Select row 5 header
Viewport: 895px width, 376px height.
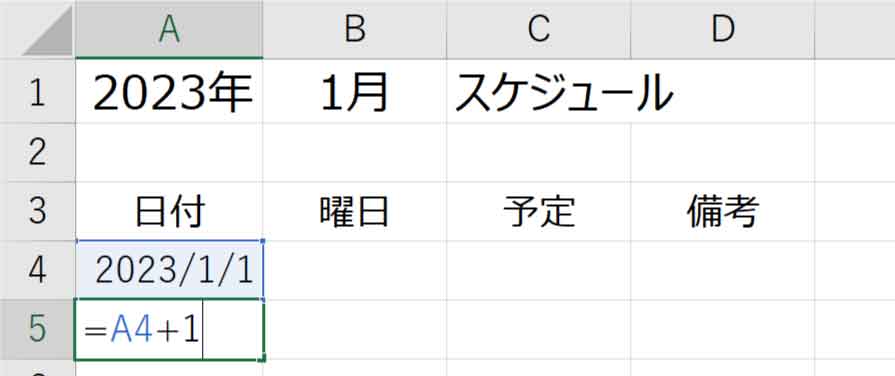37,330
